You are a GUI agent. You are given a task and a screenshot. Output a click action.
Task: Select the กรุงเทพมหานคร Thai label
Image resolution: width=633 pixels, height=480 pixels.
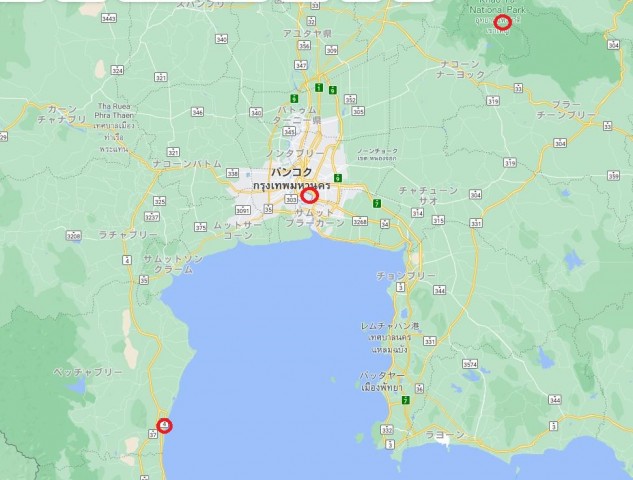[291, 186]
